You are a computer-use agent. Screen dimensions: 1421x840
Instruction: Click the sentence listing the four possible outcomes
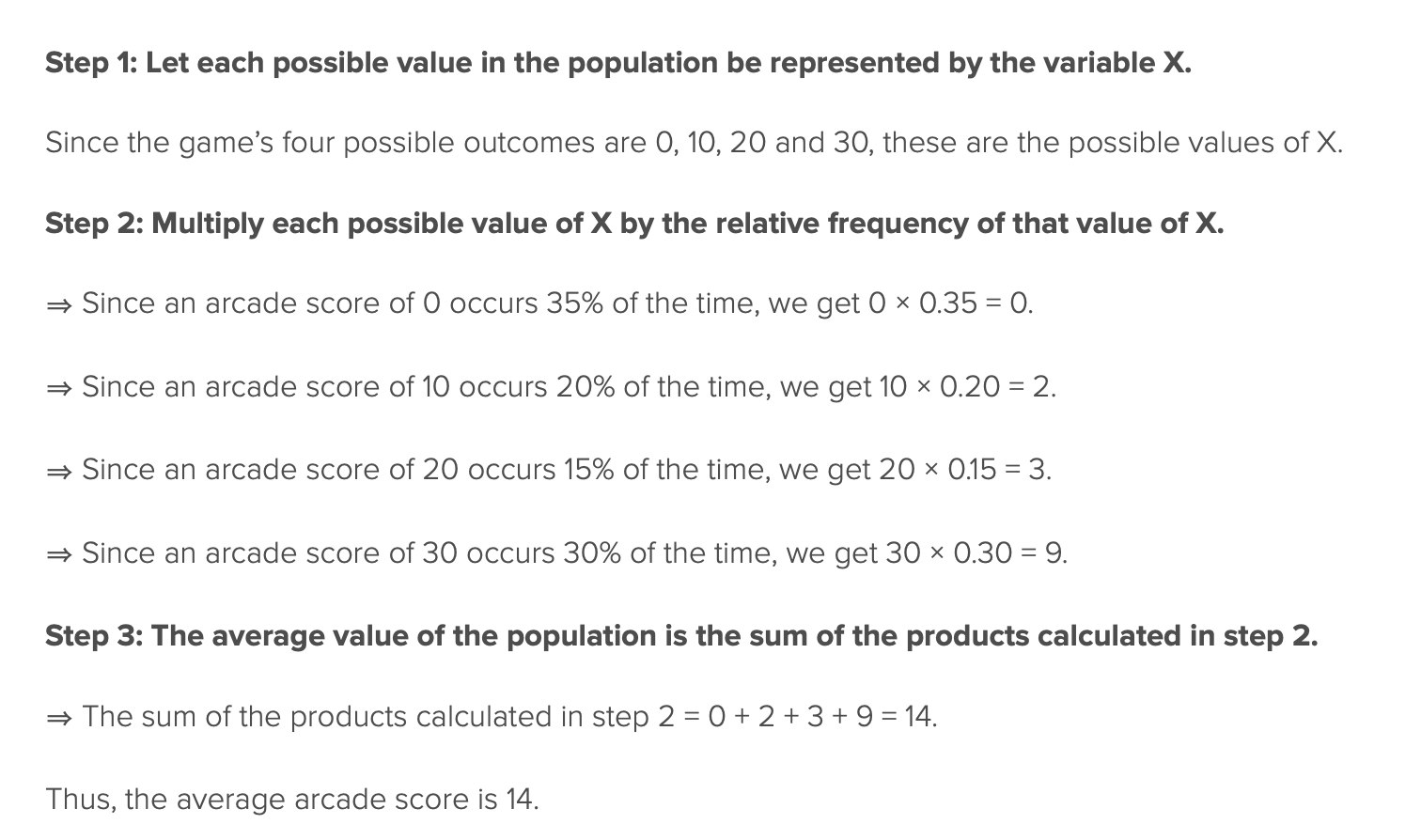tap(694, 143)
